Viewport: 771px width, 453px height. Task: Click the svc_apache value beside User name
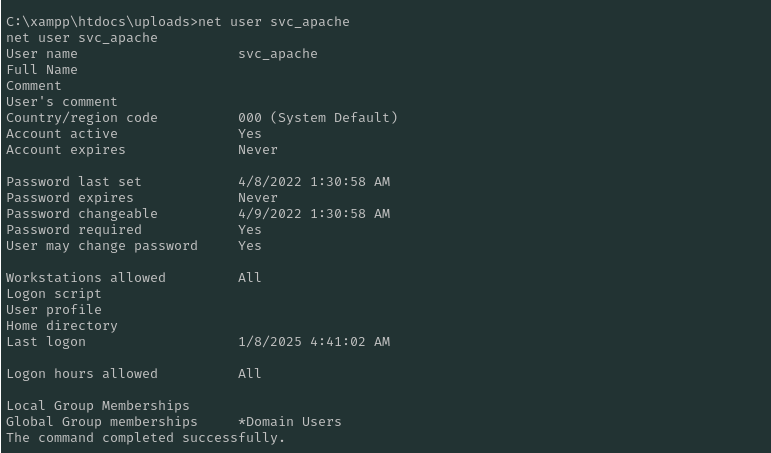point(277,53)
